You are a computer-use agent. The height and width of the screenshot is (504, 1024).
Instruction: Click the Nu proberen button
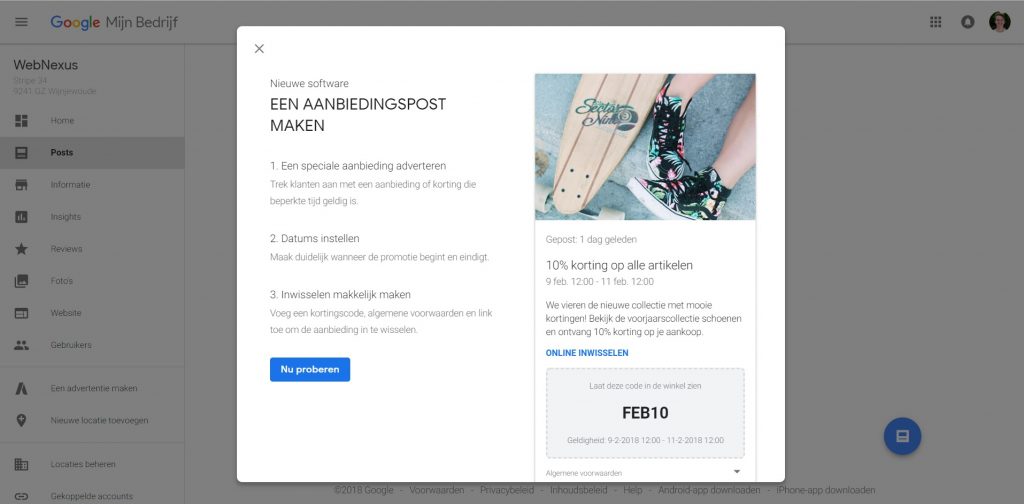coord(310,370)
